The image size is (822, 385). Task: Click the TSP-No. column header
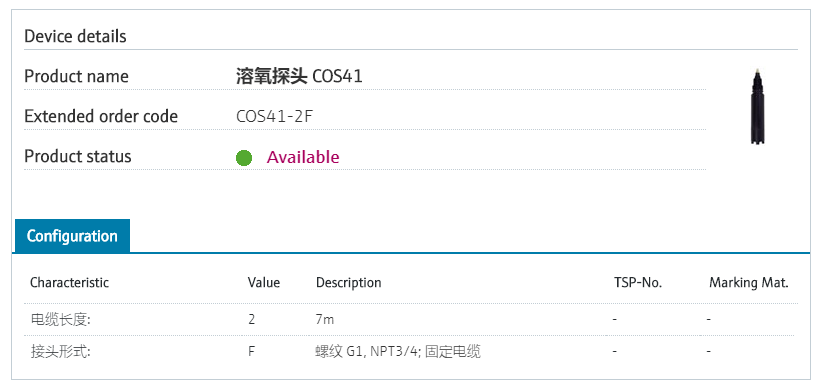coord(638,283)
